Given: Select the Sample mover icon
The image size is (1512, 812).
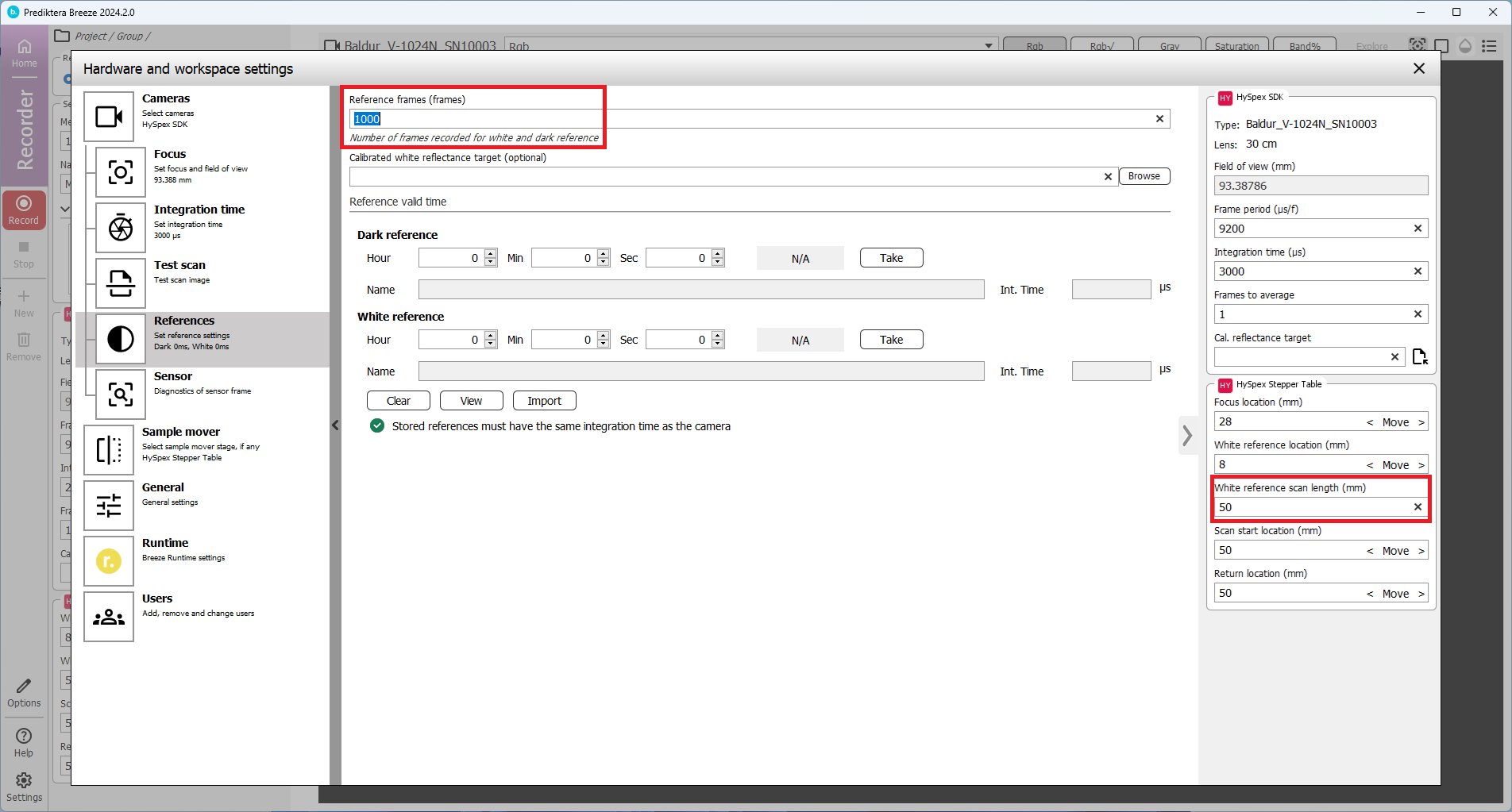Looking at the screenshot, I should 109,450.
